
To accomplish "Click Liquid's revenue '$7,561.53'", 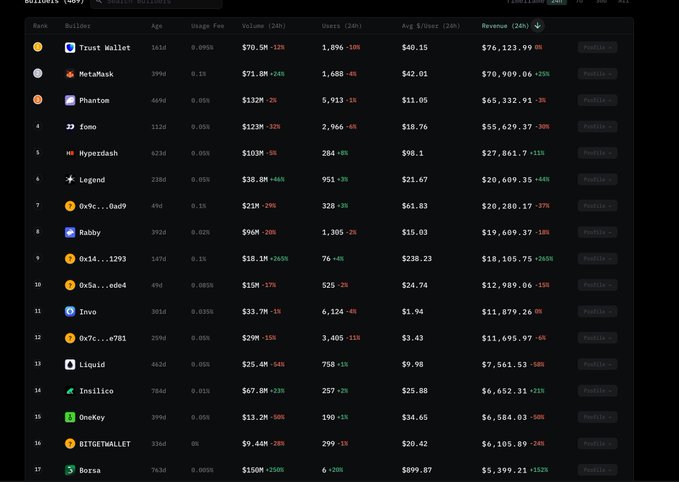I will 504,365.
